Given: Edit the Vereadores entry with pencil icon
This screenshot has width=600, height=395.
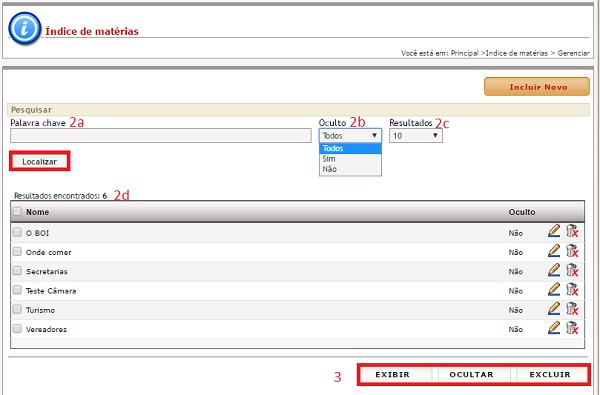Looking at the screenshot, I should tap(554, 328).
